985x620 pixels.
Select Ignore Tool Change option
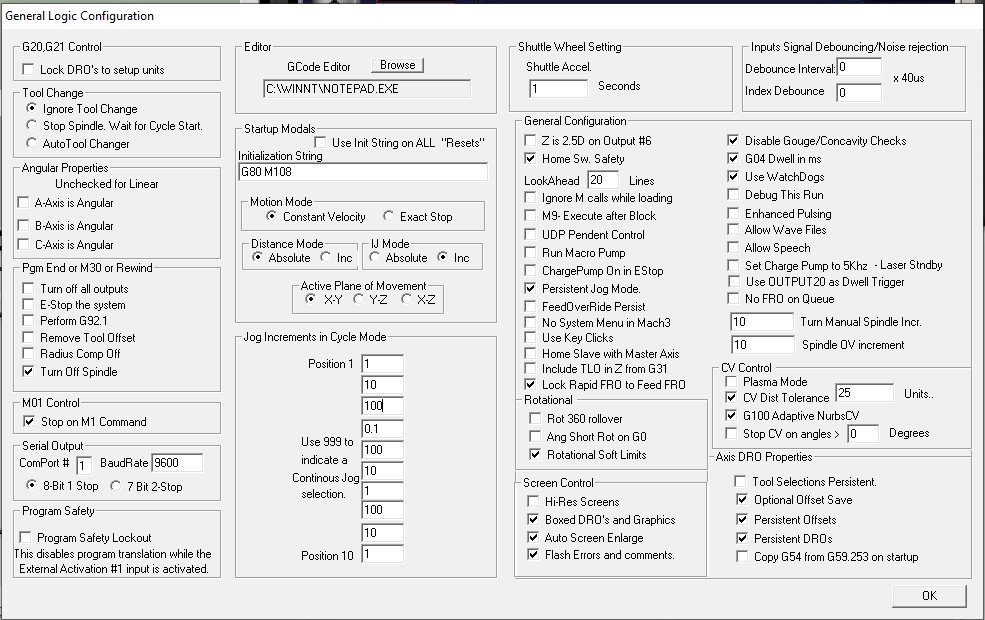31,109
